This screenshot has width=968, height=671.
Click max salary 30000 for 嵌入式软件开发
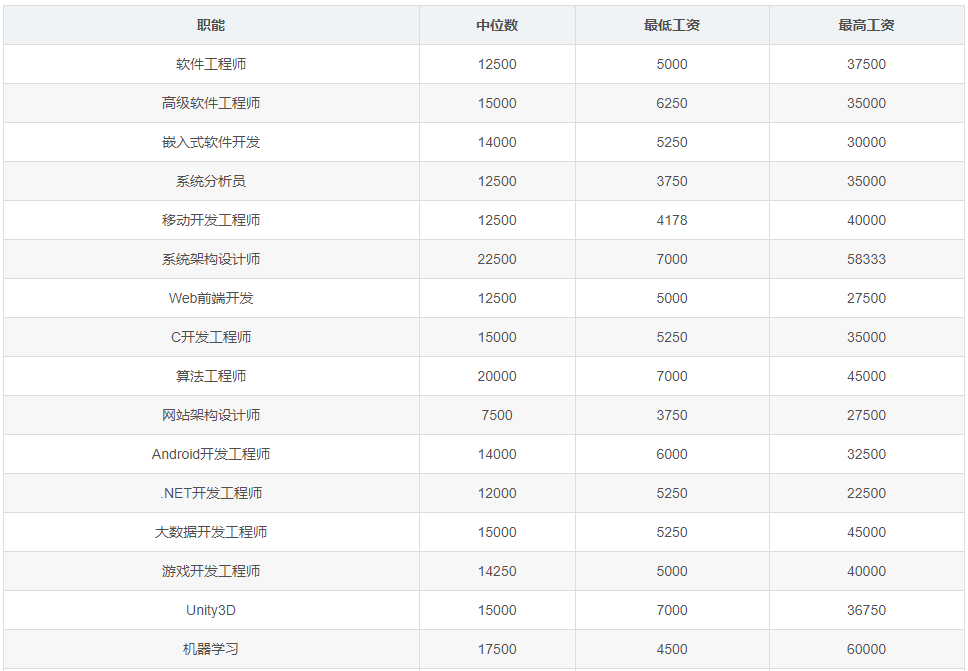pyautogui.click(x=866, y=142)
